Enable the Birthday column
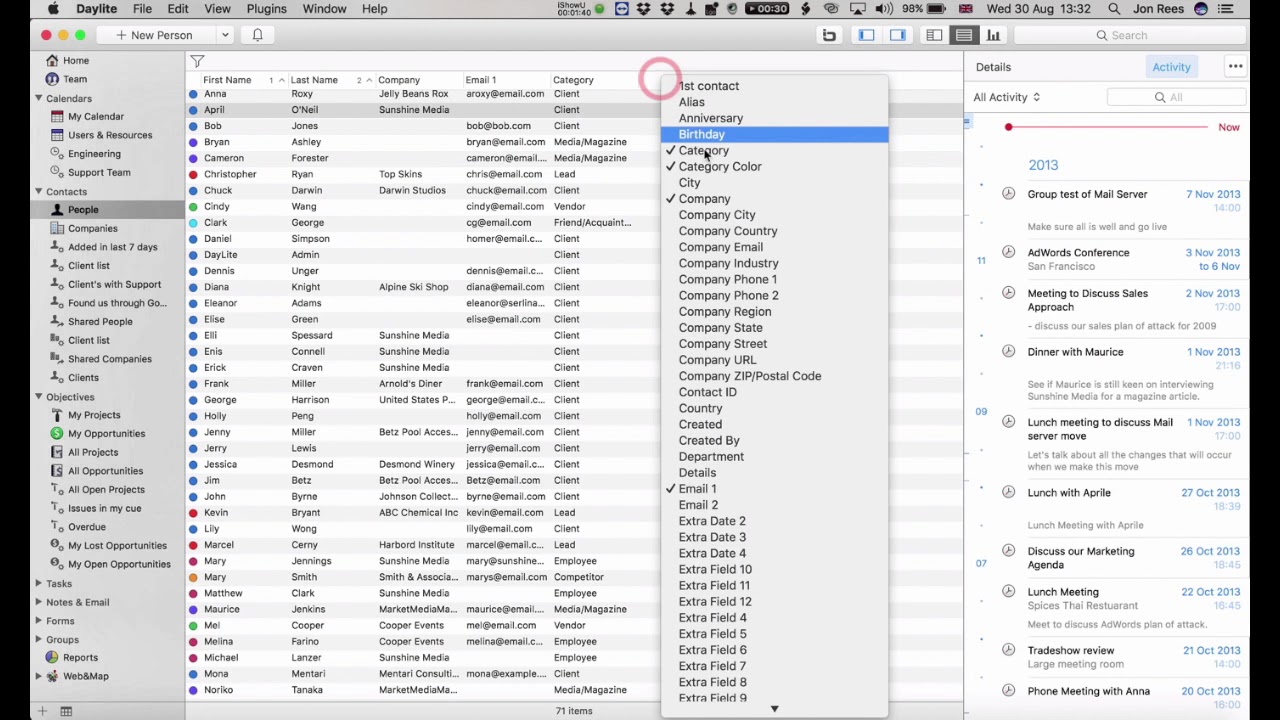 (773, 134)
